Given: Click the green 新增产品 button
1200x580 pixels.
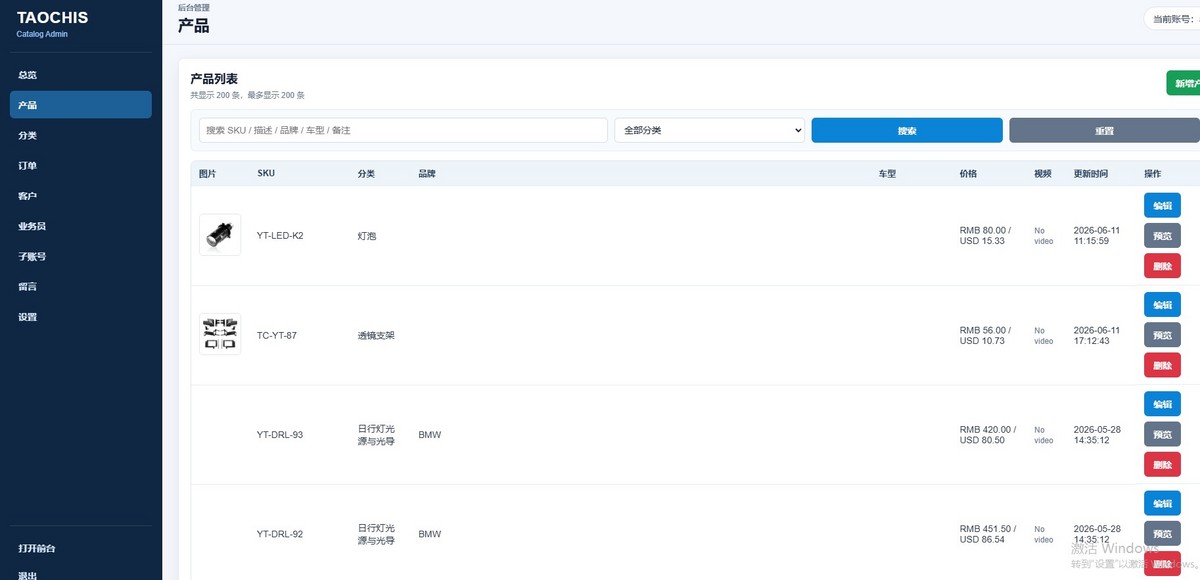Looking at the screenshot, I should (x=1183, y=83).
